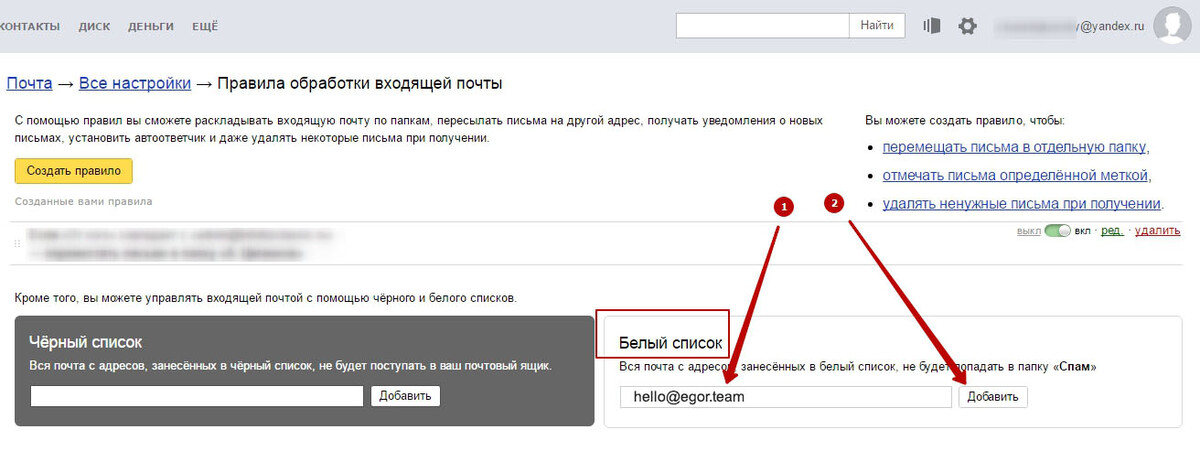Focus the Белый список address input
Screen dimensions: 1200x451
click(x=785, y=397)
